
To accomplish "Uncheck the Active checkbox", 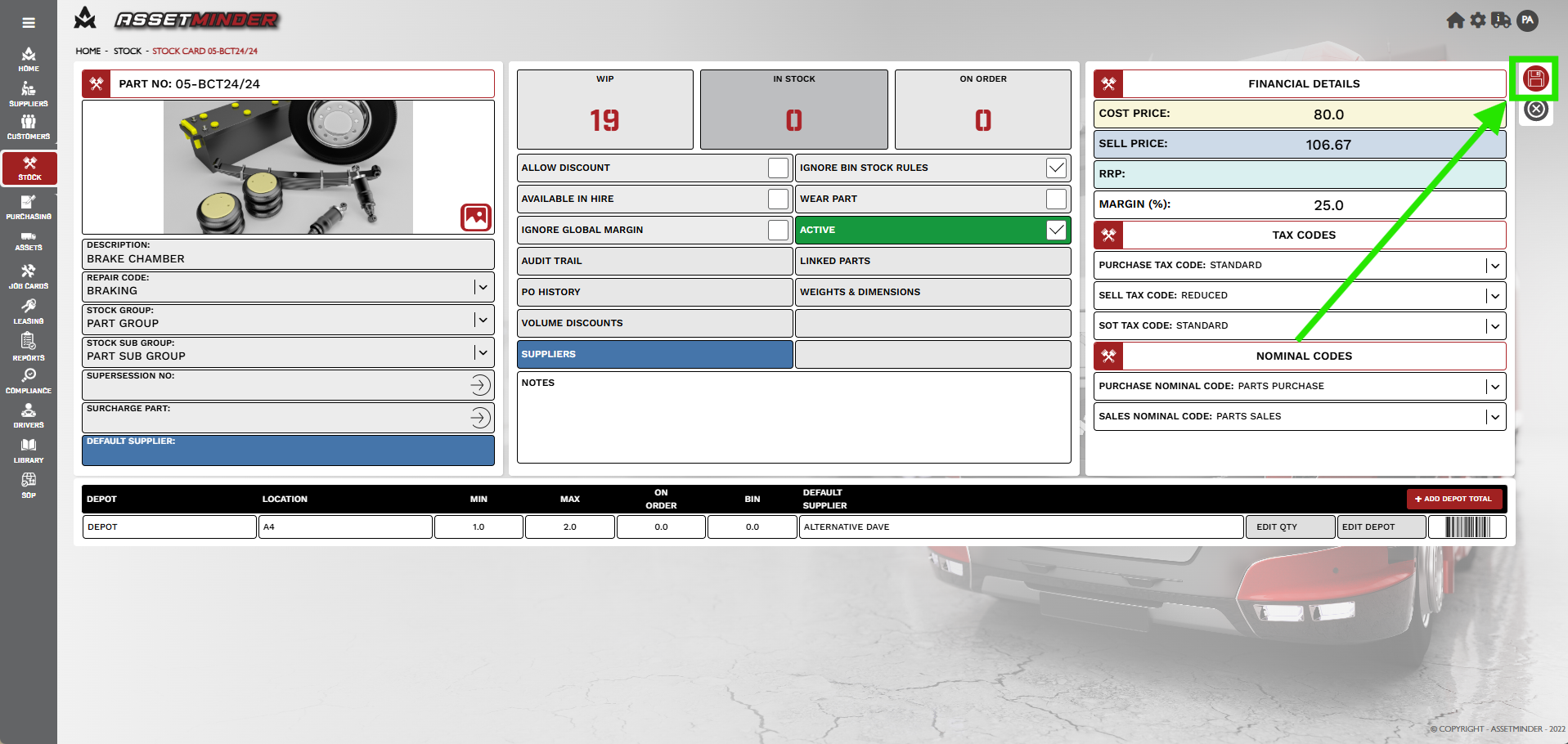I will point(1056,230).
